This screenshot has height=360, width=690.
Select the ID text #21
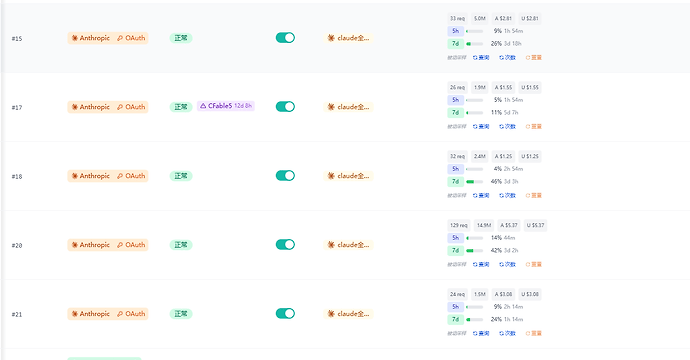click(x=17, y=314)
